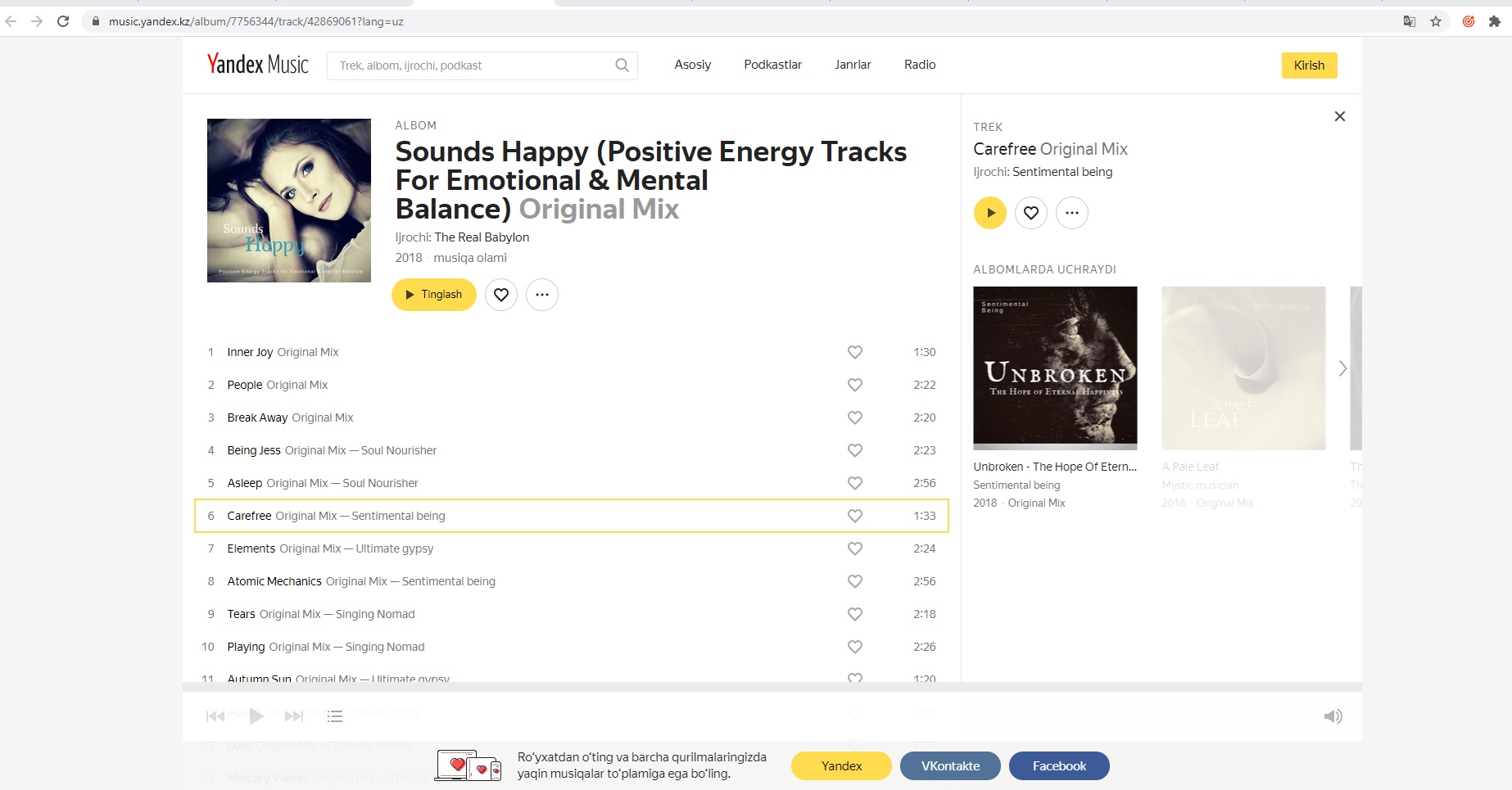Go to the Janrlar section
This screenshot has height=790, width=1512.
(x=853, y=65)
